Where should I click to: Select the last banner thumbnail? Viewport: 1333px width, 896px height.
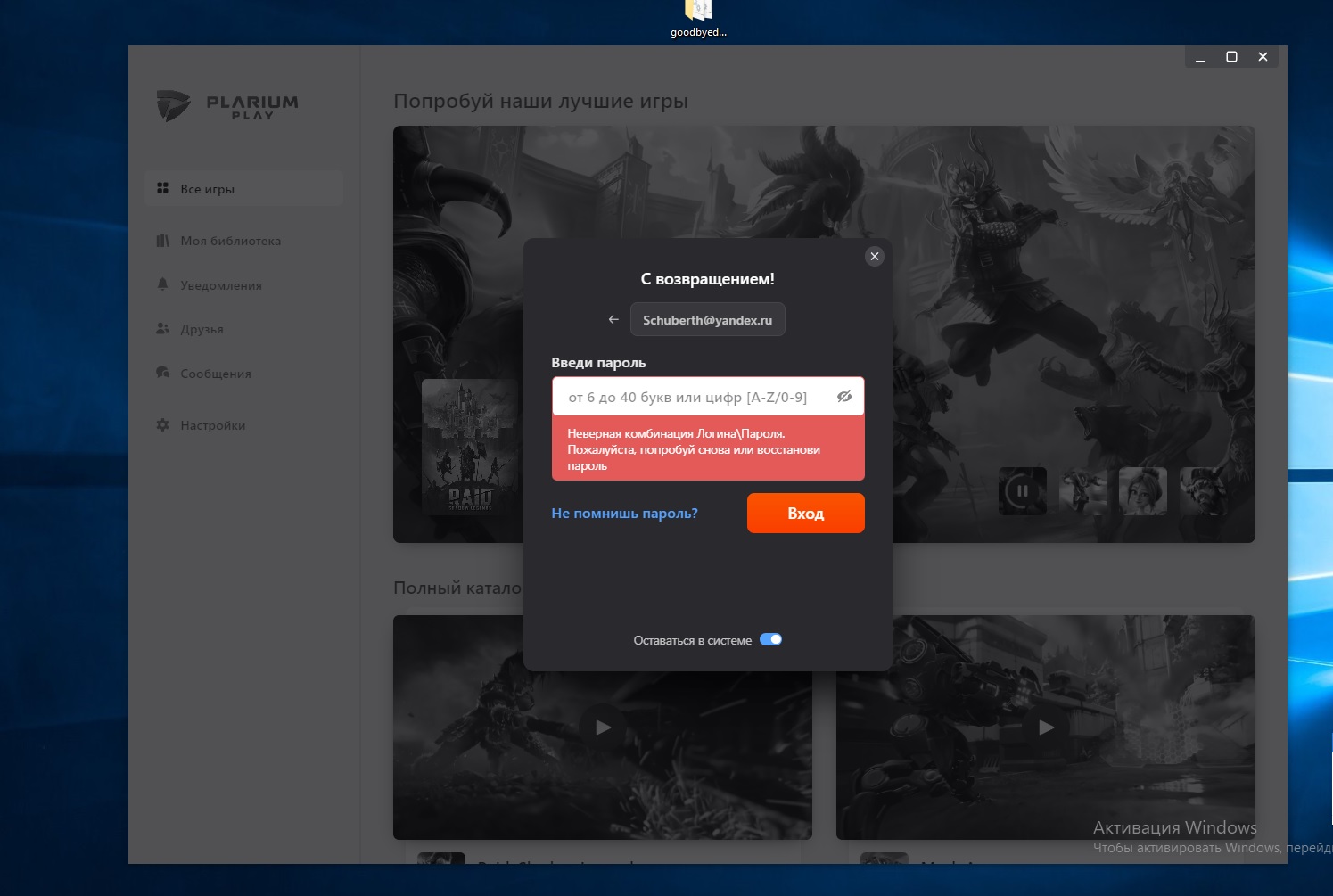pyautogui.click(x=1204, y=491)
